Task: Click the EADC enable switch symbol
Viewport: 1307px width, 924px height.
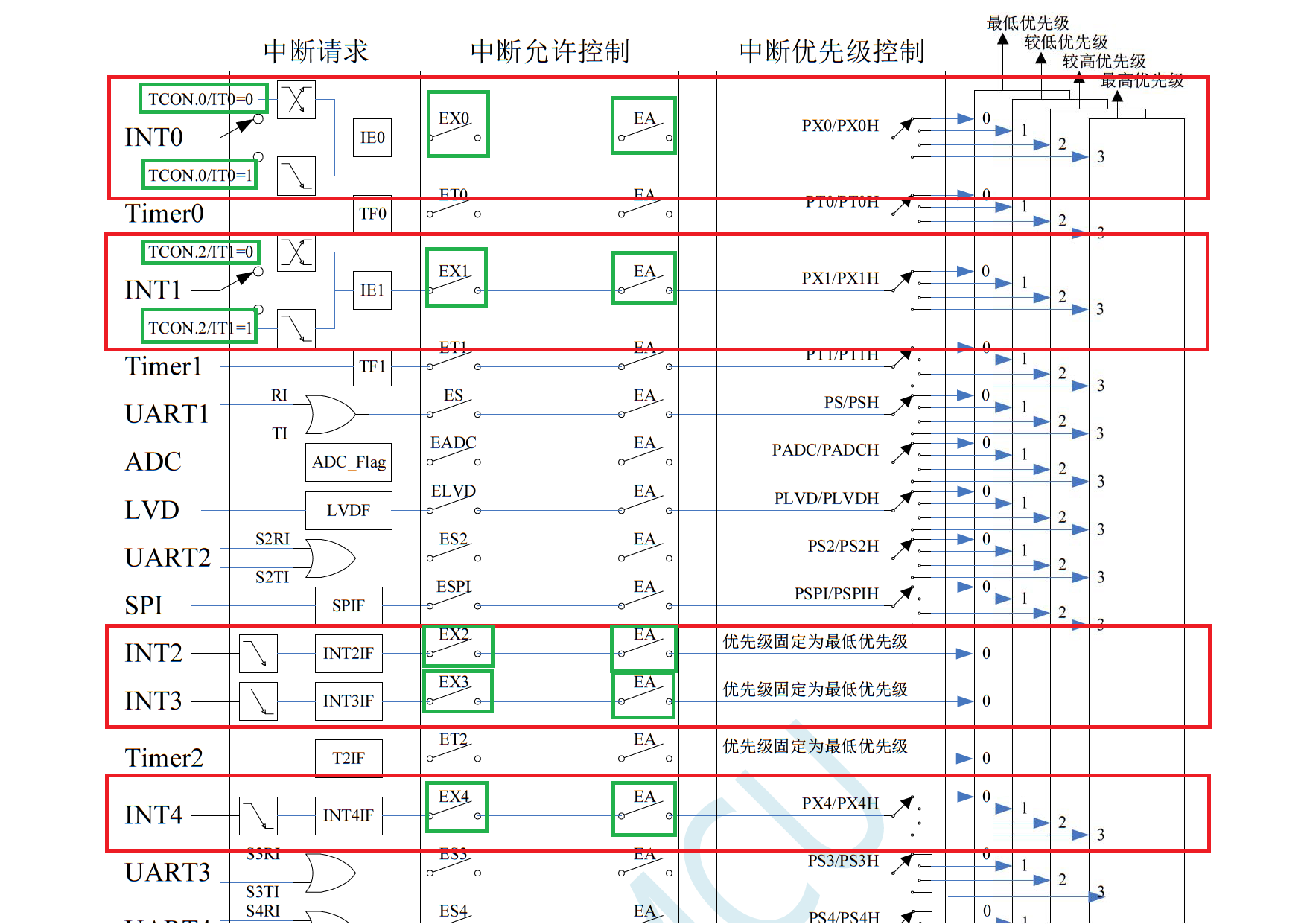Action: point(454,456)
